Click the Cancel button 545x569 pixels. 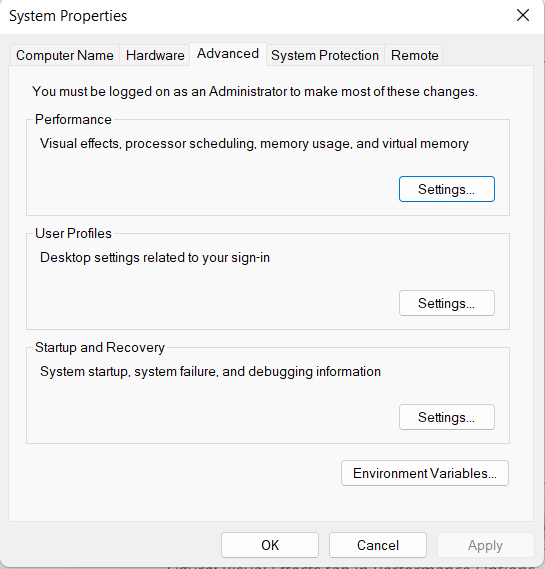(x=378, y=545)
